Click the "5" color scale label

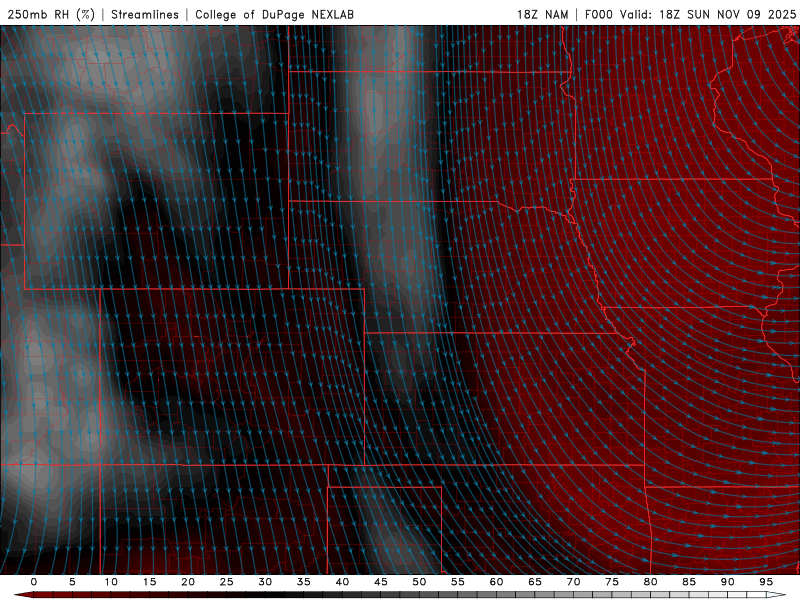pyautogui.click(x=72, y=582)
